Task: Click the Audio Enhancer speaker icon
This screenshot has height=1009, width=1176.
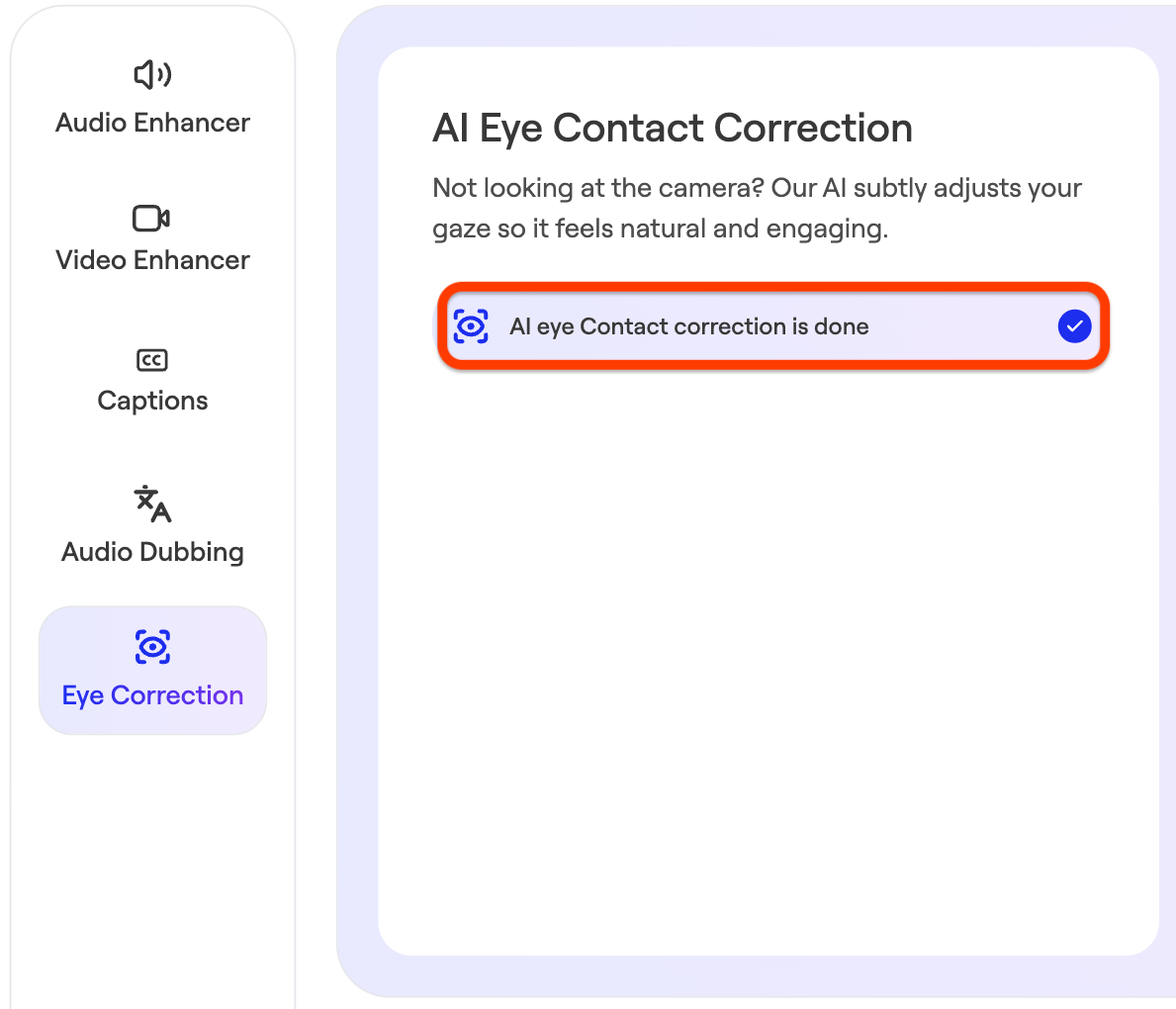Action: pyautogui.click(x=152, y=74)
